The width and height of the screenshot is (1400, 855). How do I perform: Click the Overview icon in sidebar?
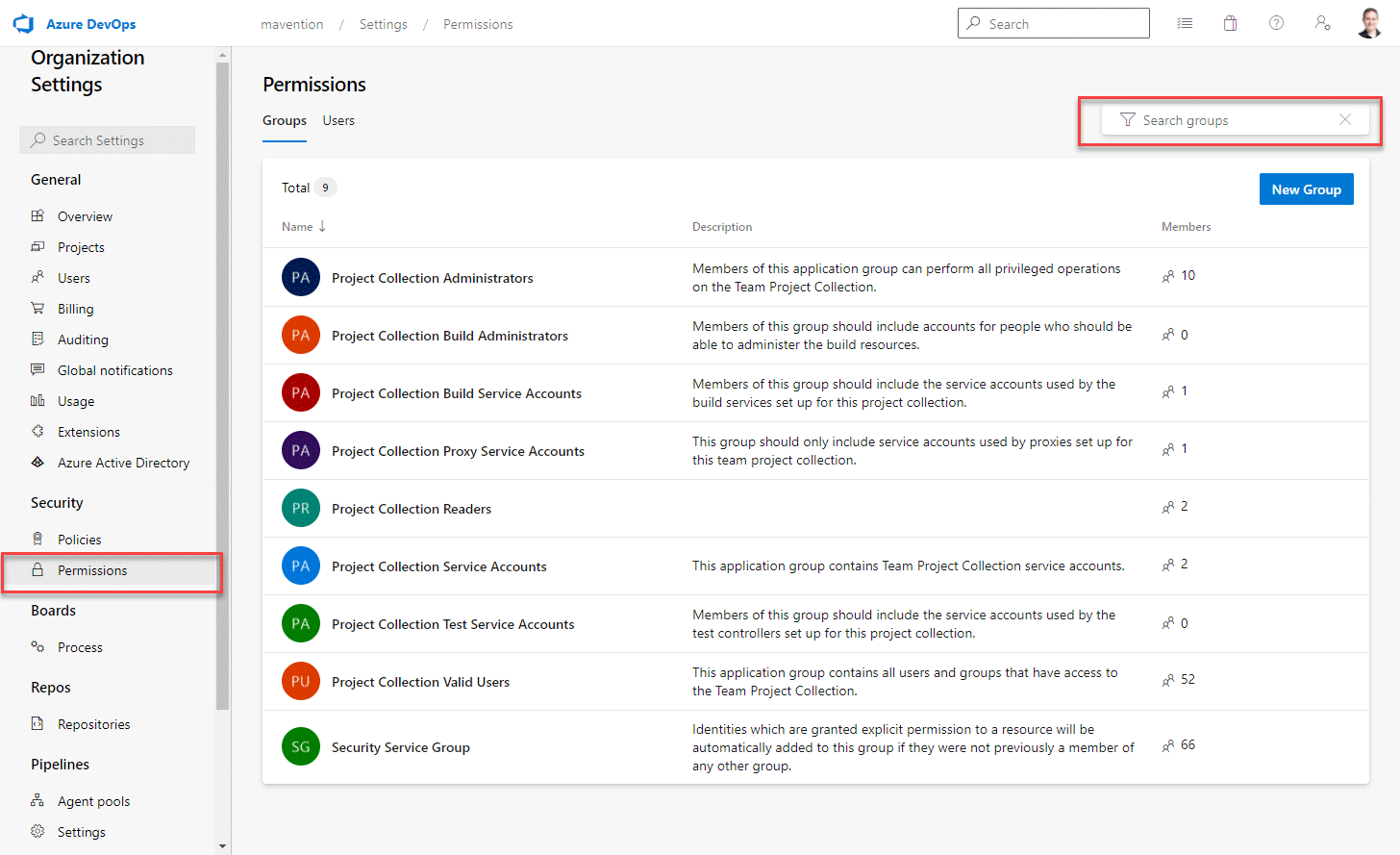click(x=37, y=215)
